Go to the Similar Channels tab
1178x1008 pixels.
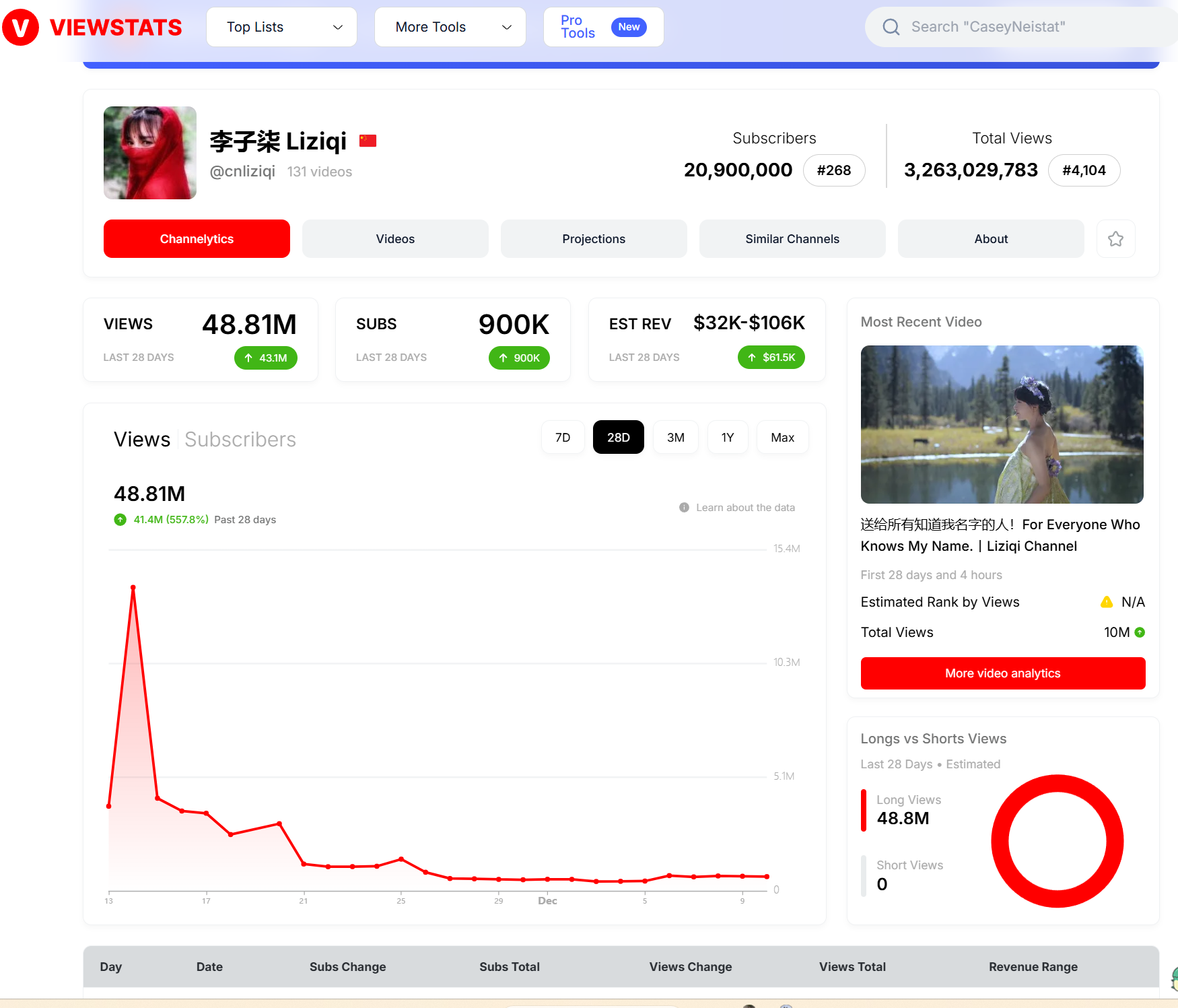point(792,239)
